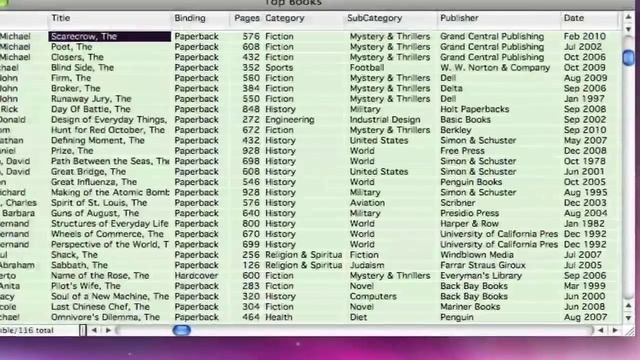Viewport: 640px width, 360px height.
Task: Click vertical scrollbar down arrow below up arrow at top
Action: pyautogui.click(x=628, y=29)
